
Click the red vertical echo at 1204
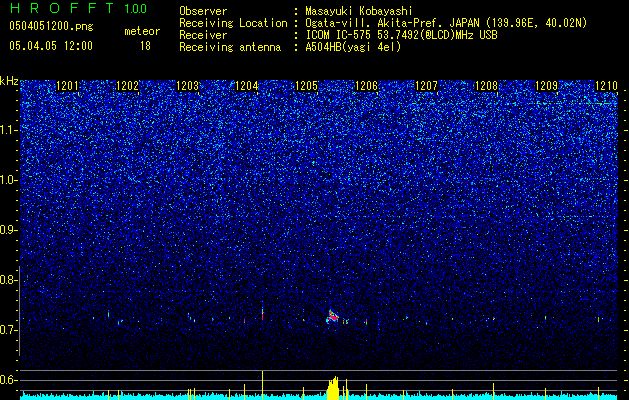click(262, 313)
